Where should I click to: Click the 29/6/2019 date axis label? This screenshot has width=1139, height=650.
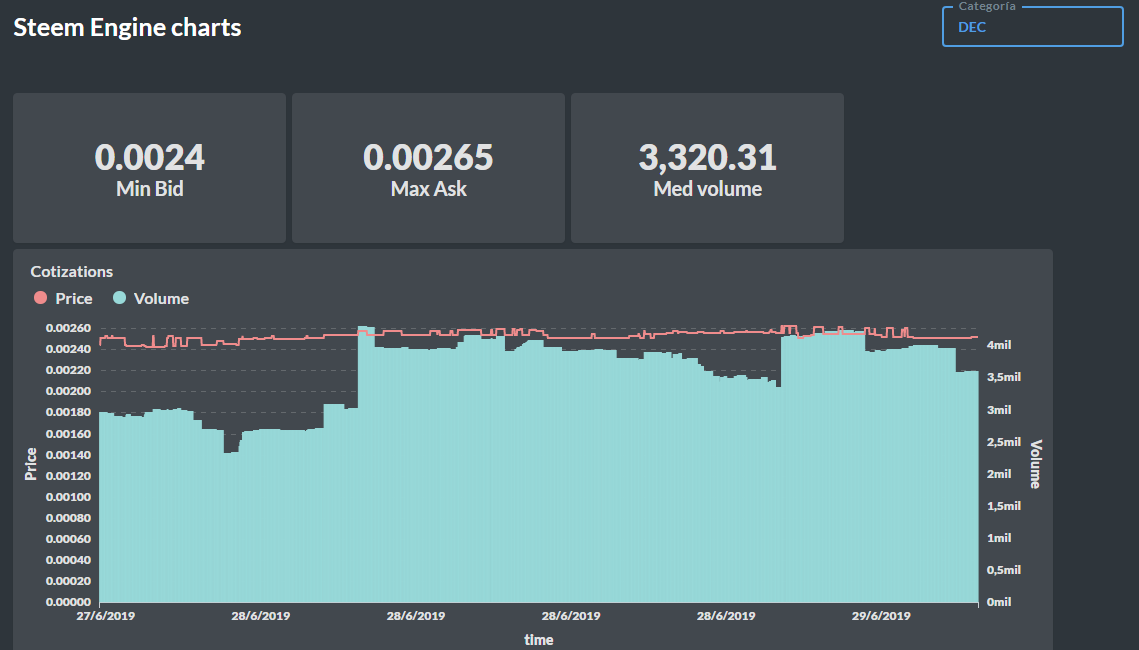pyautogui.click(x=882, y=616)
